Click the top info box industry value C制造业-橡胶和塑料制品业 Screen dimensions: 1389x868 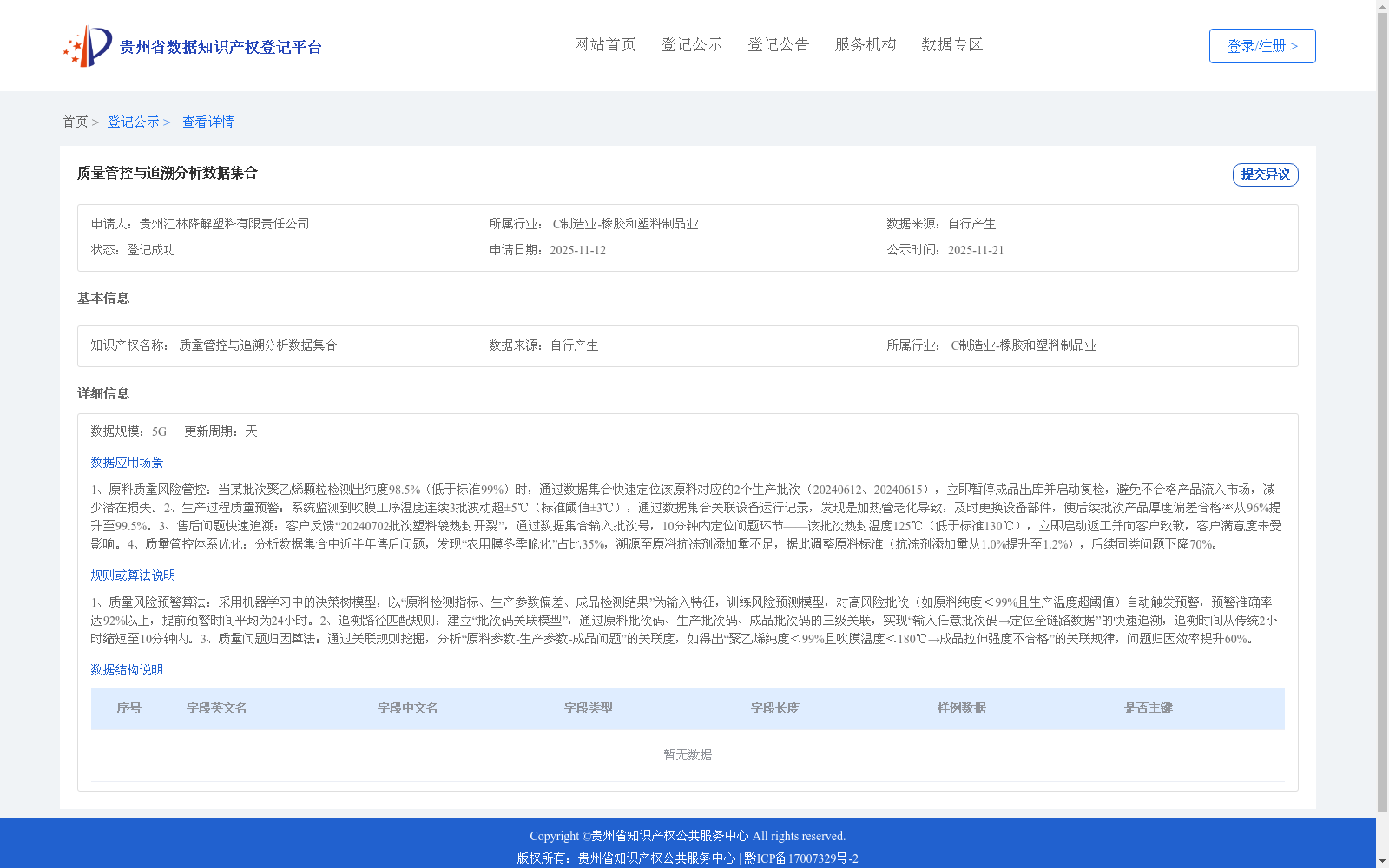click(625, 224)
